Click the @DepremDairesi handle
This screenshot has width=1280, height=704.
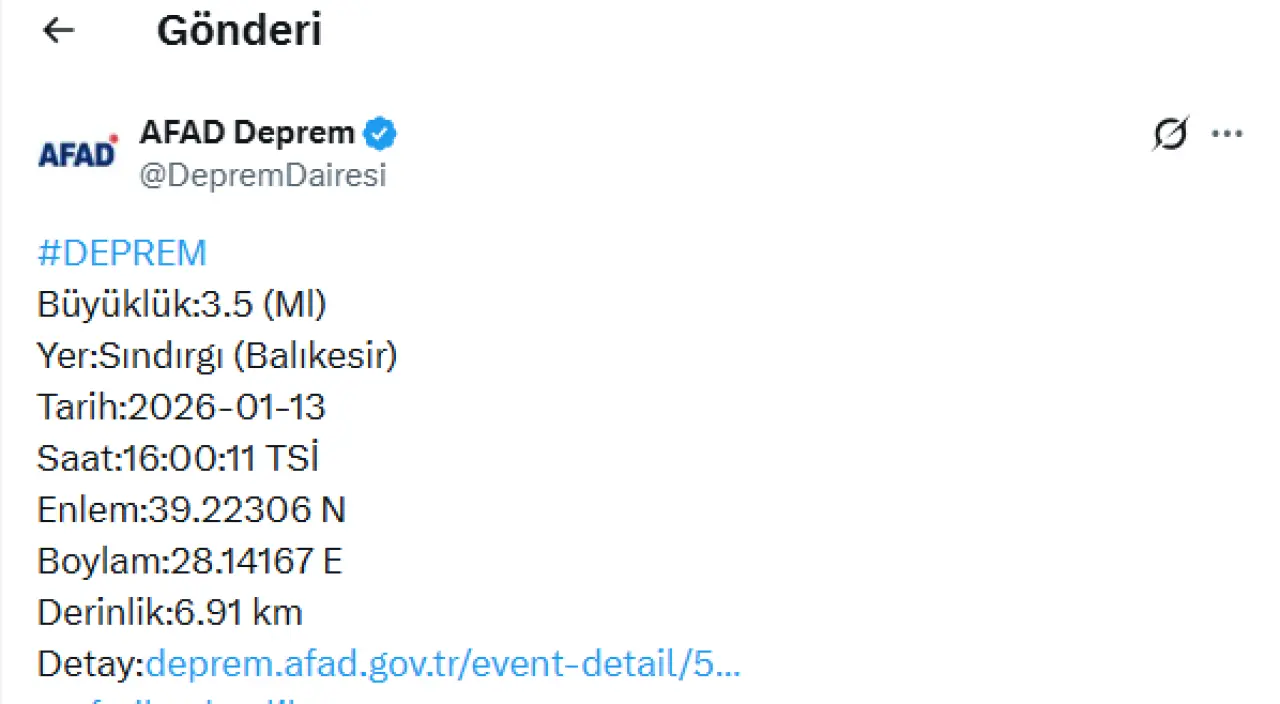click(x=262, y=175)
